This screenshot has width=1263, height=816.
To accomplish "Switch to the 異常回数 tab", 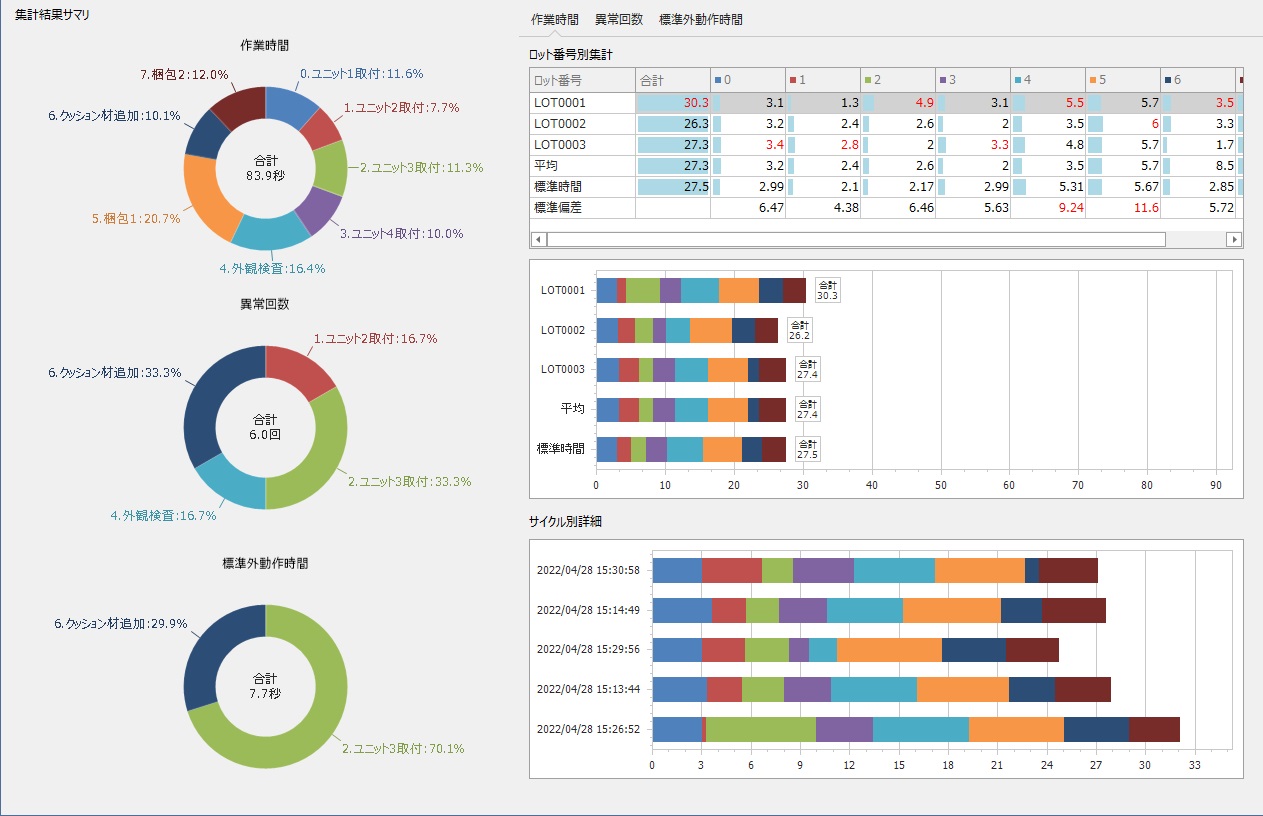I will (618, 20).
